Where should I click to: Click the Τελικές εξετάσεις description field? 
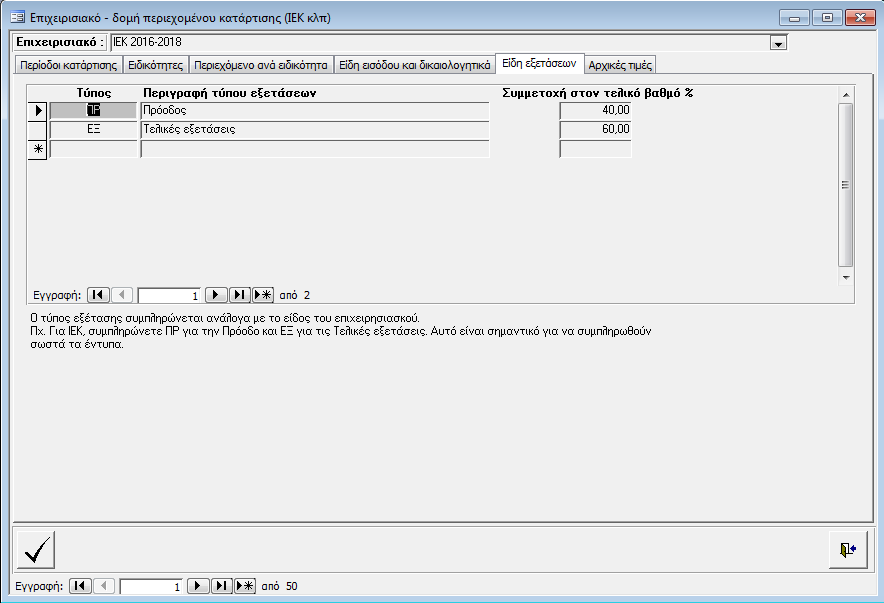tap(314, 130)
